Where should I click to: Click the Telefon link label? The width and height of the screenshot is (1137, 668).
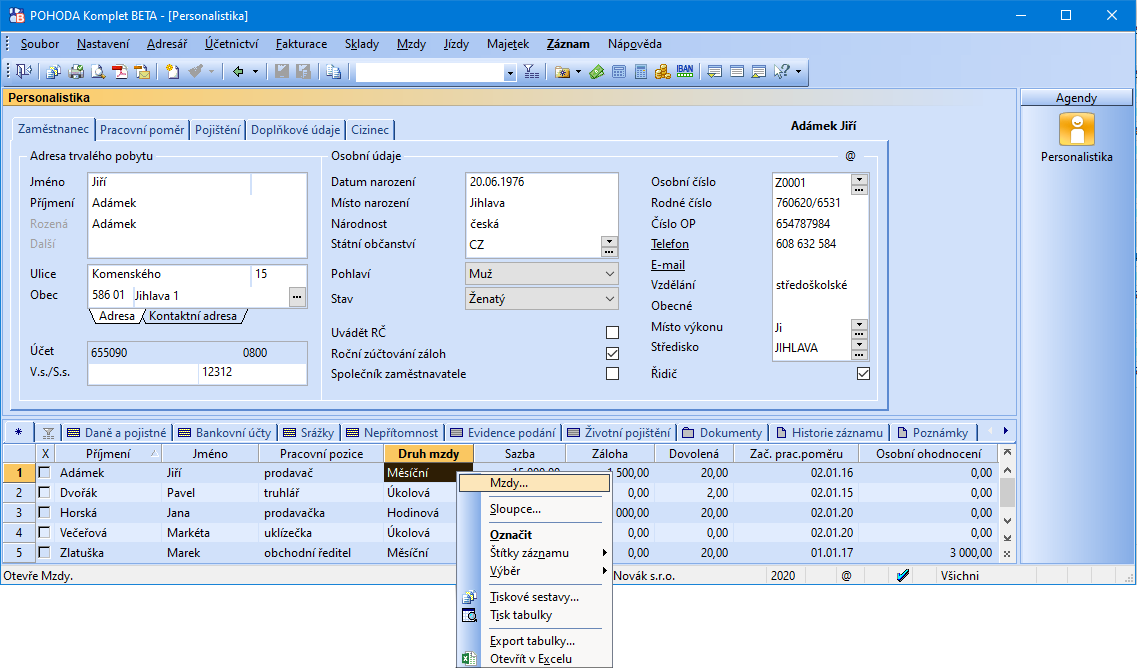[x=670, y=244]
